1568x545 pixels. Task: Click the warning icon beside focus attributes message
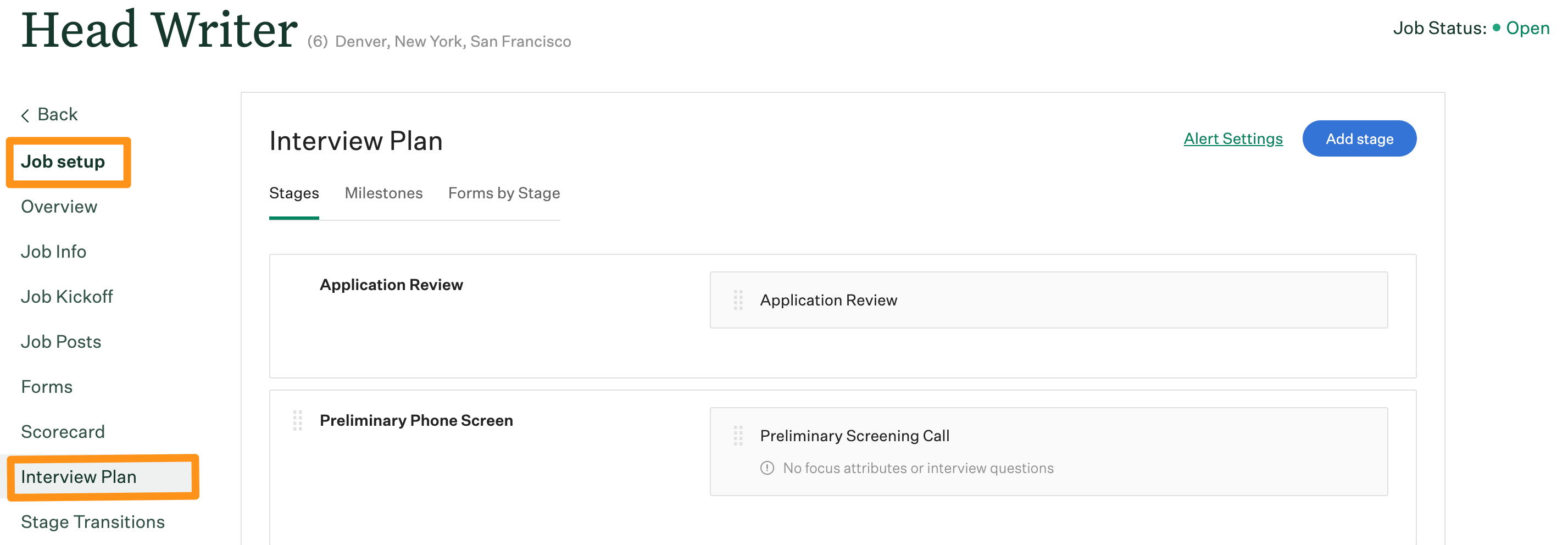coord(766,468)
